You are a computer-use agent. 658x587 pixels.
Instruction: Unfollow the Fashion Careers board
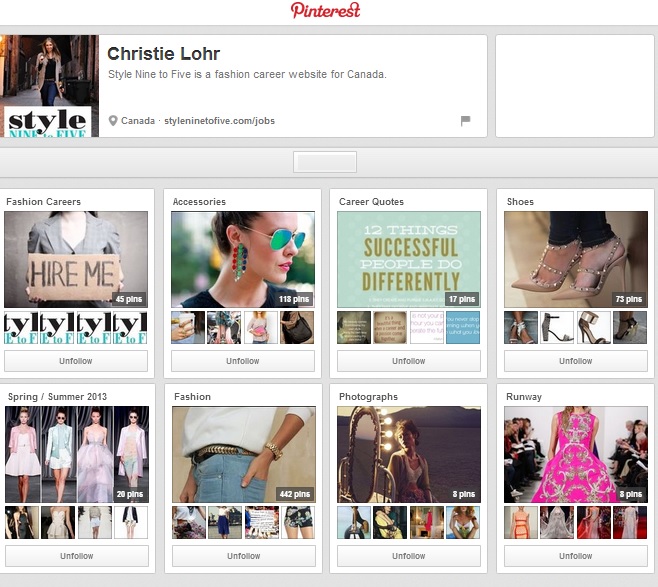click(x=76, y=361)
